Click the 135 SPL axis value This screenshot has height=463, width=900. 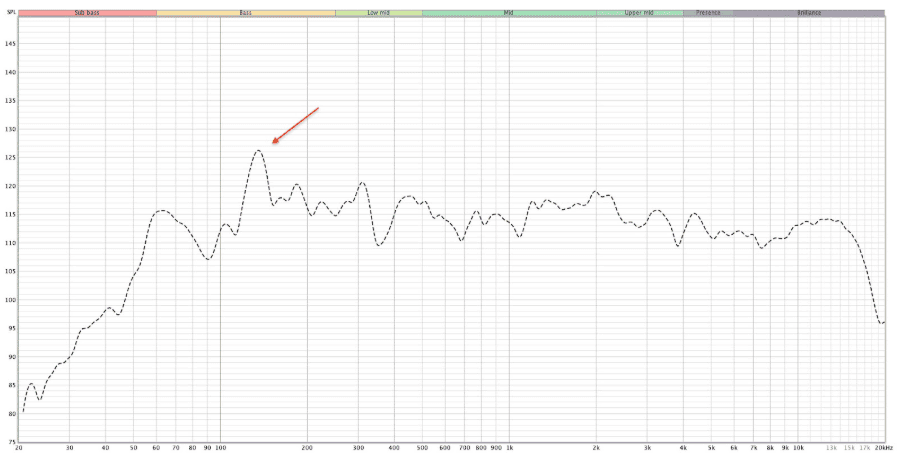(x=10, y=101)
